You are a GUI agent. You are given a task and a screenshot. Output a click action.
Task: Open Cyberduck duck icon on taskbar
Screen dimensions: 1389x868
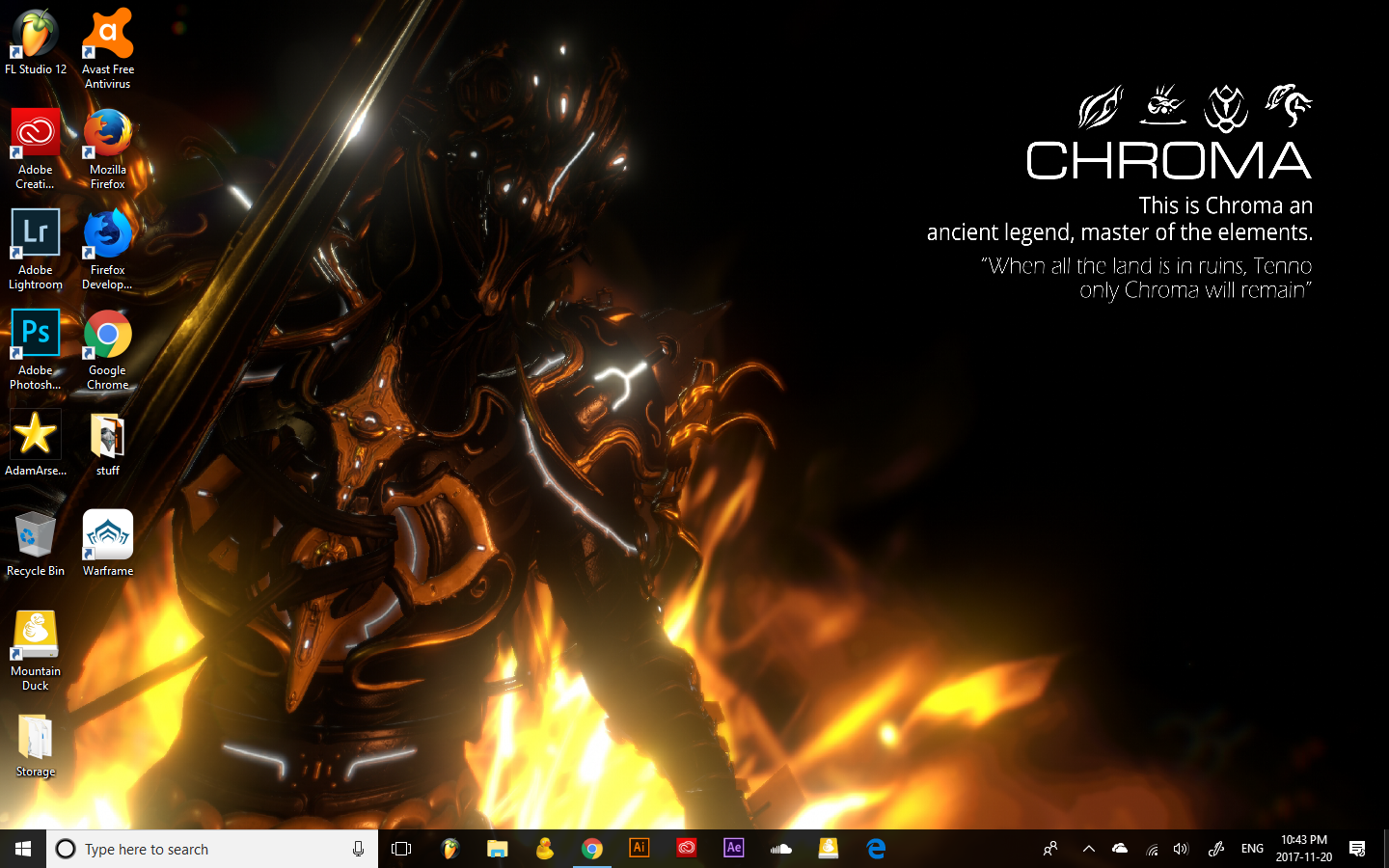544,849
